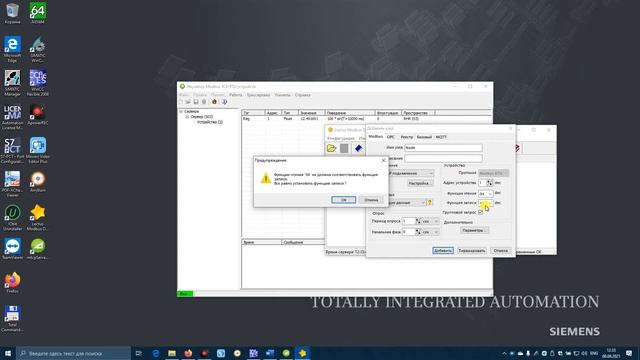Screen dimensions: 640x360
Task: Click Отмена in the warning dialog
Action: point(371,200)
